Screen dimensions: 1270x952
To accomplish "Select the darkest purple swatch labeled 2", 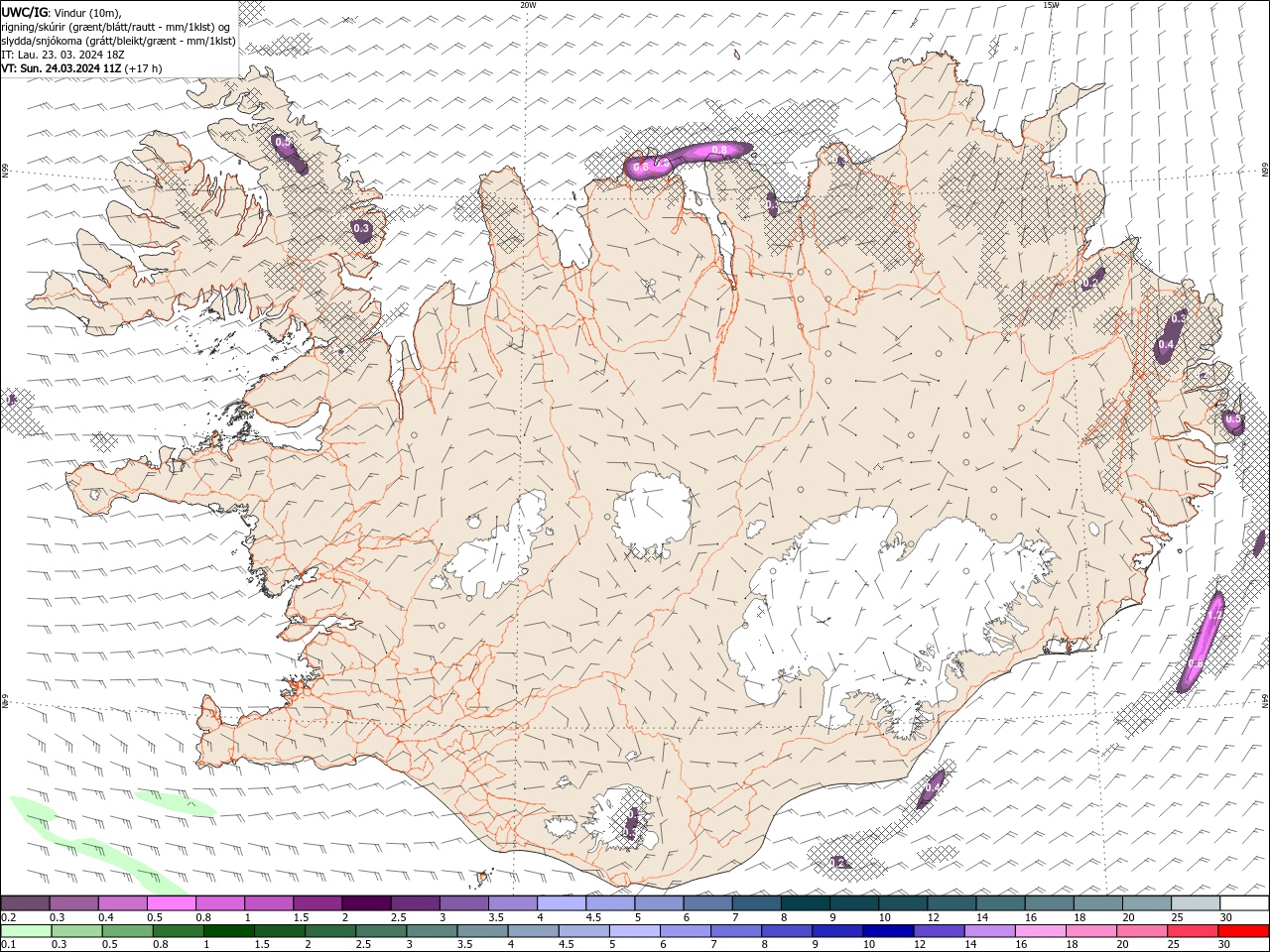I will (x=366, y=903).
